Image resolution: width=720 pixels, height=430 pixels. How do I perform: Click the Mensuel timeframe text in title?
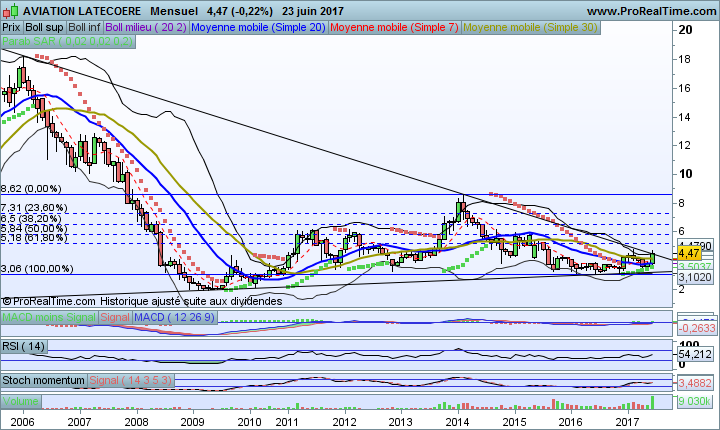[174, 11]
